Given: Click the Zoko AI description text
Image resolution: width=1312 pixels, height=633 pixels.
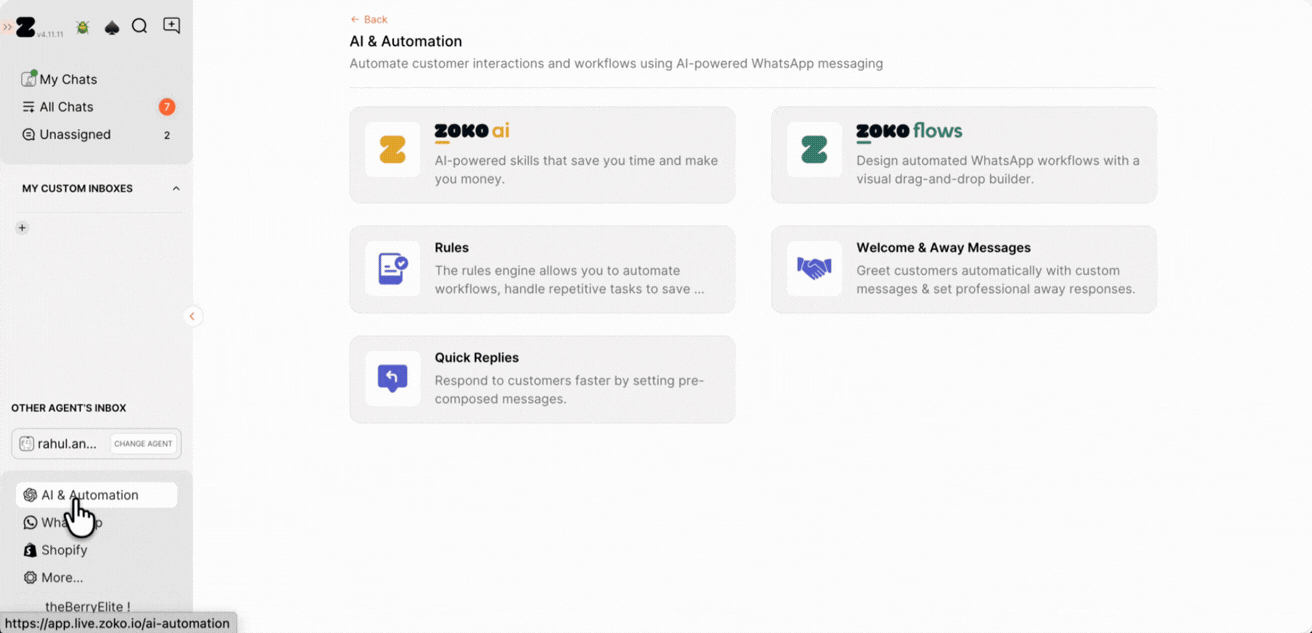Looking at the screenshot, I should [576, 170].
